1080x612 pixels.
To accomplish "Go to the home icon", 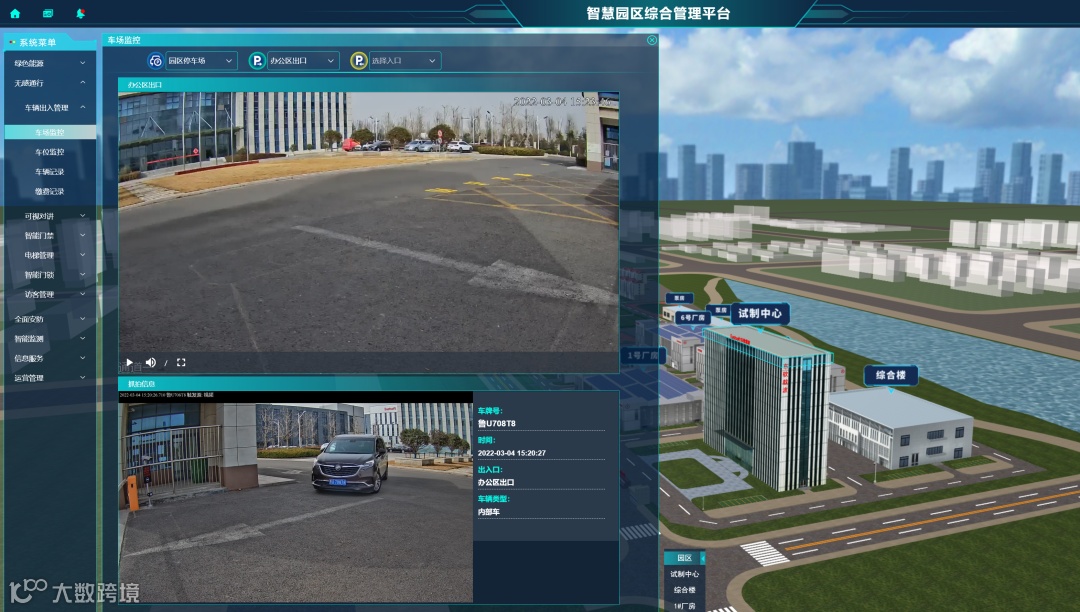I will click(x=15, y=13).
